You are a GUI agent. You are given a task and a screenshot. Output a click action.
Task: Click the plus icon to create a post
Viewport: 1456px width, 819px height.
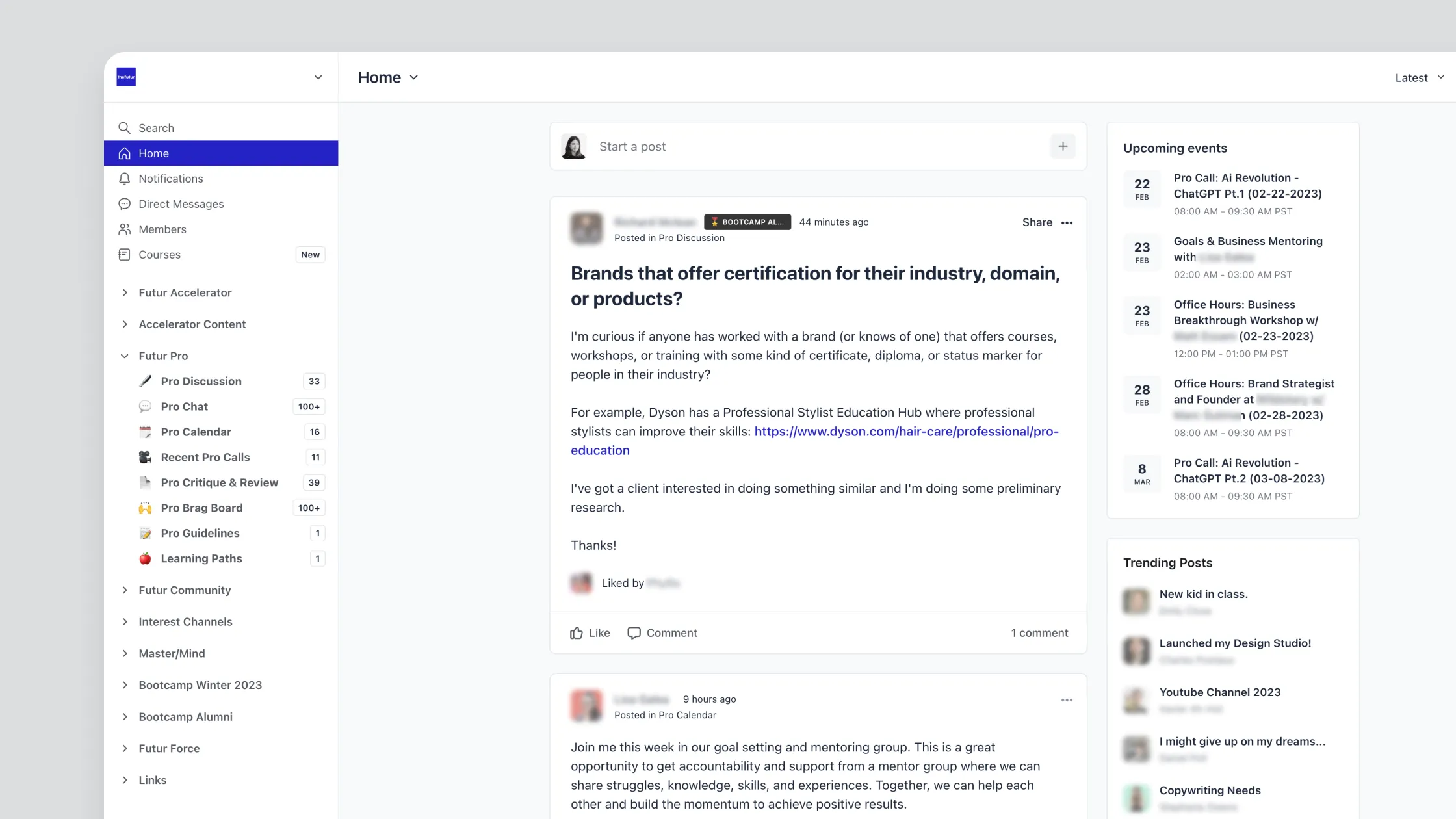pos(1063,146)
